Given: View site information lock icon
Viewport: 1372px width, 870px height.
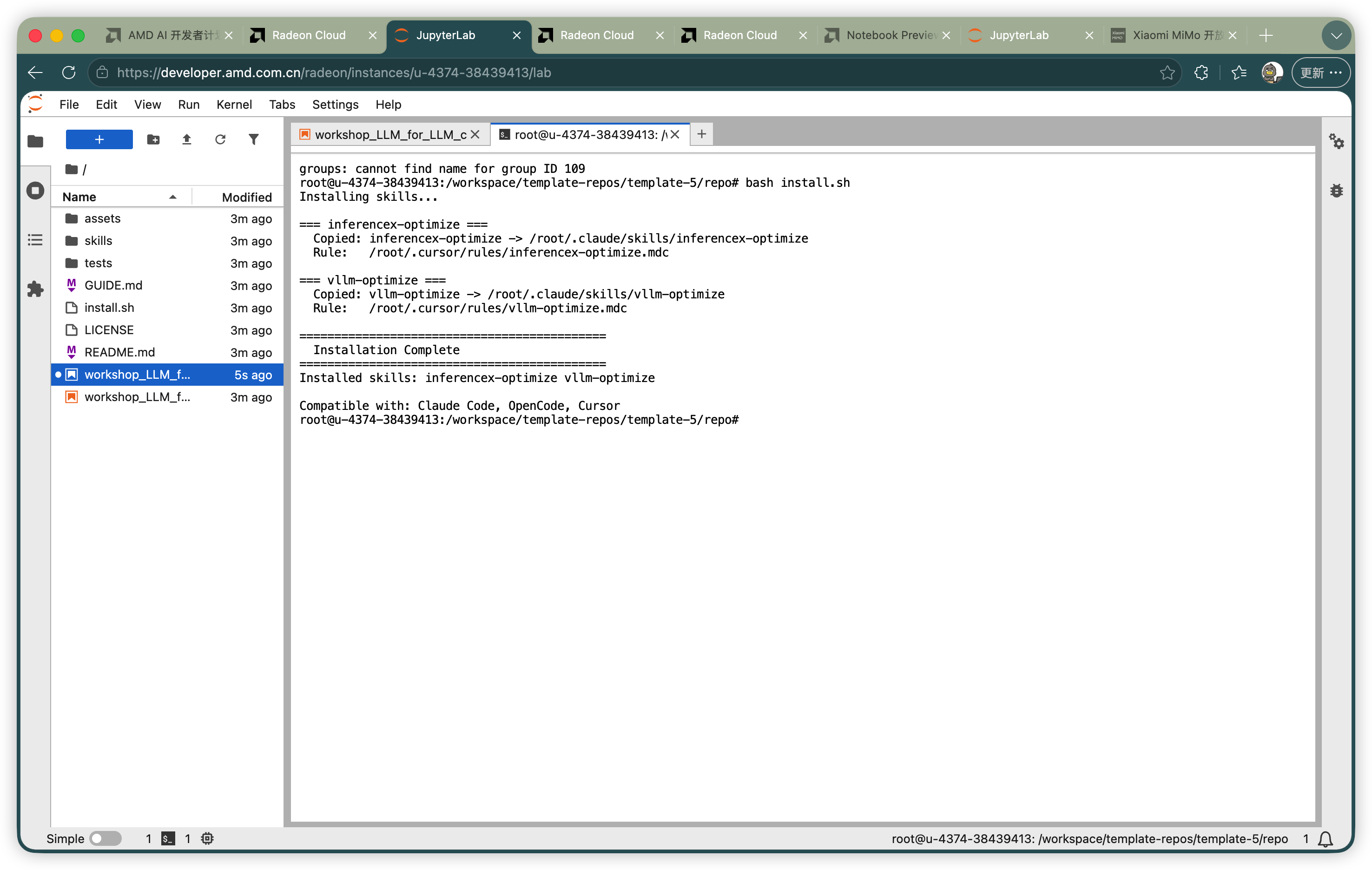Looking at the screenshot, I should 102,72.
